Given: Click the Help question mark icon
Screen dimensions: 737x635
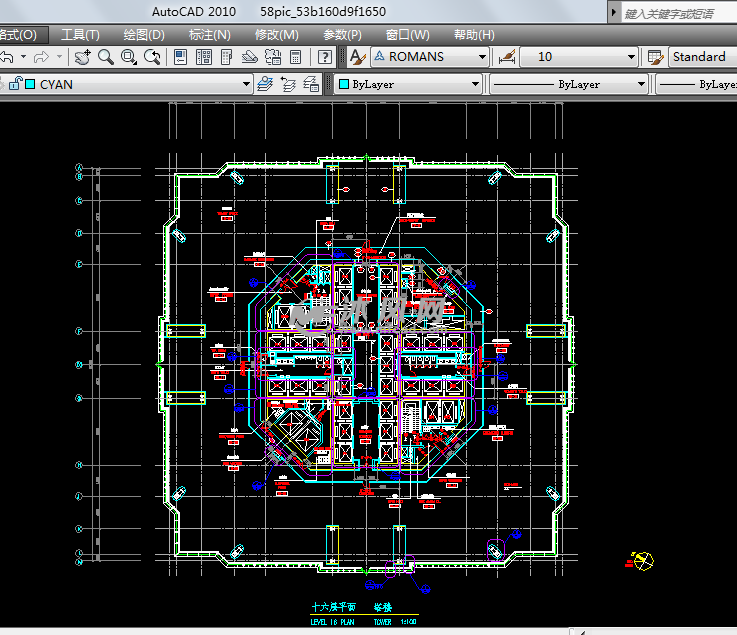Looking at the screenshot, I should (x=325, y=57).
